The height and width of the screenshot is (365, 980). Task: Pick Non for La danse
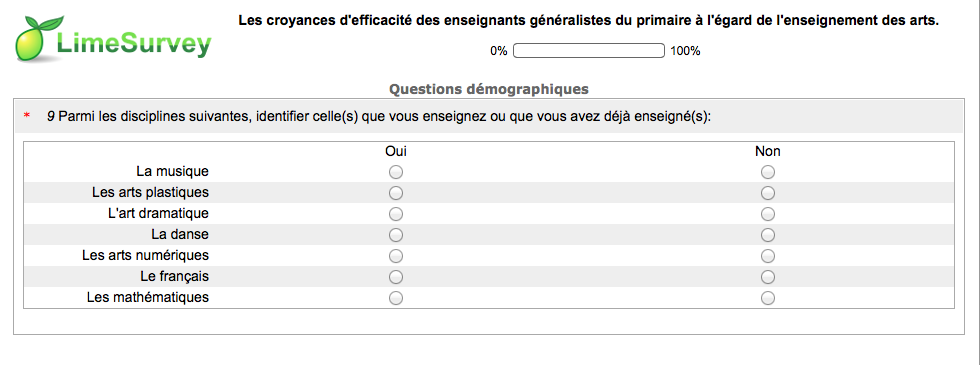[x=768, y=235]
